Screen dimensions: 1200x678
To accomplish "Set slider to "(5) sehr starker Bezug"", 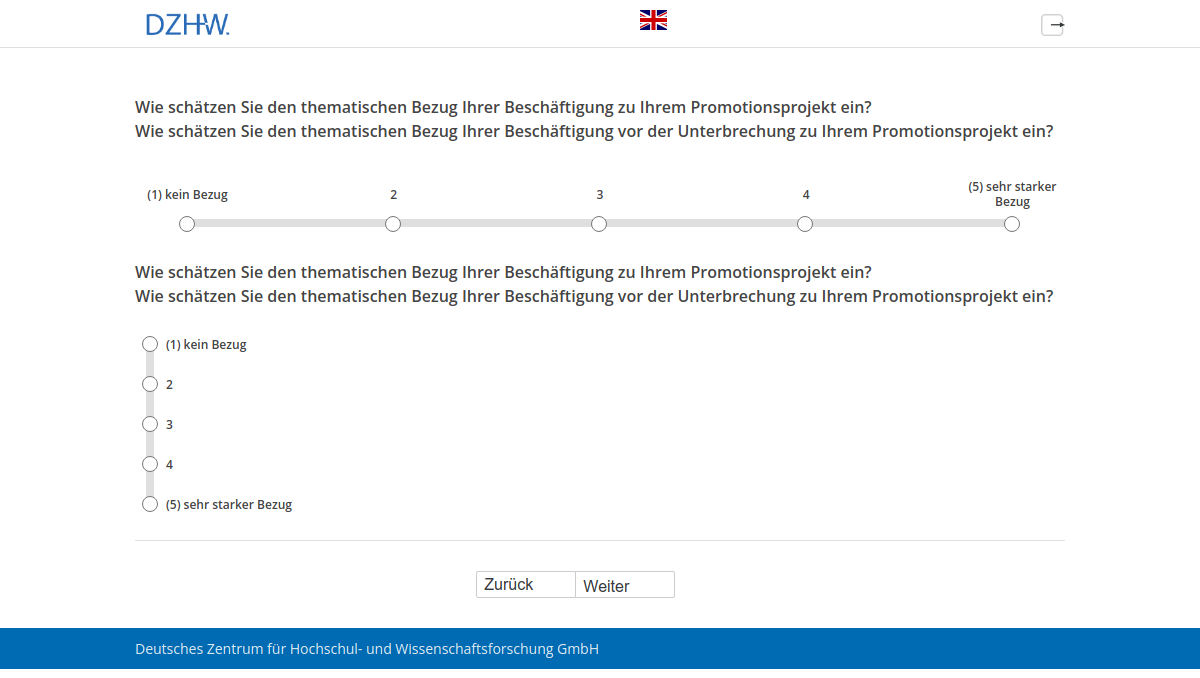I will [1011, 224].
